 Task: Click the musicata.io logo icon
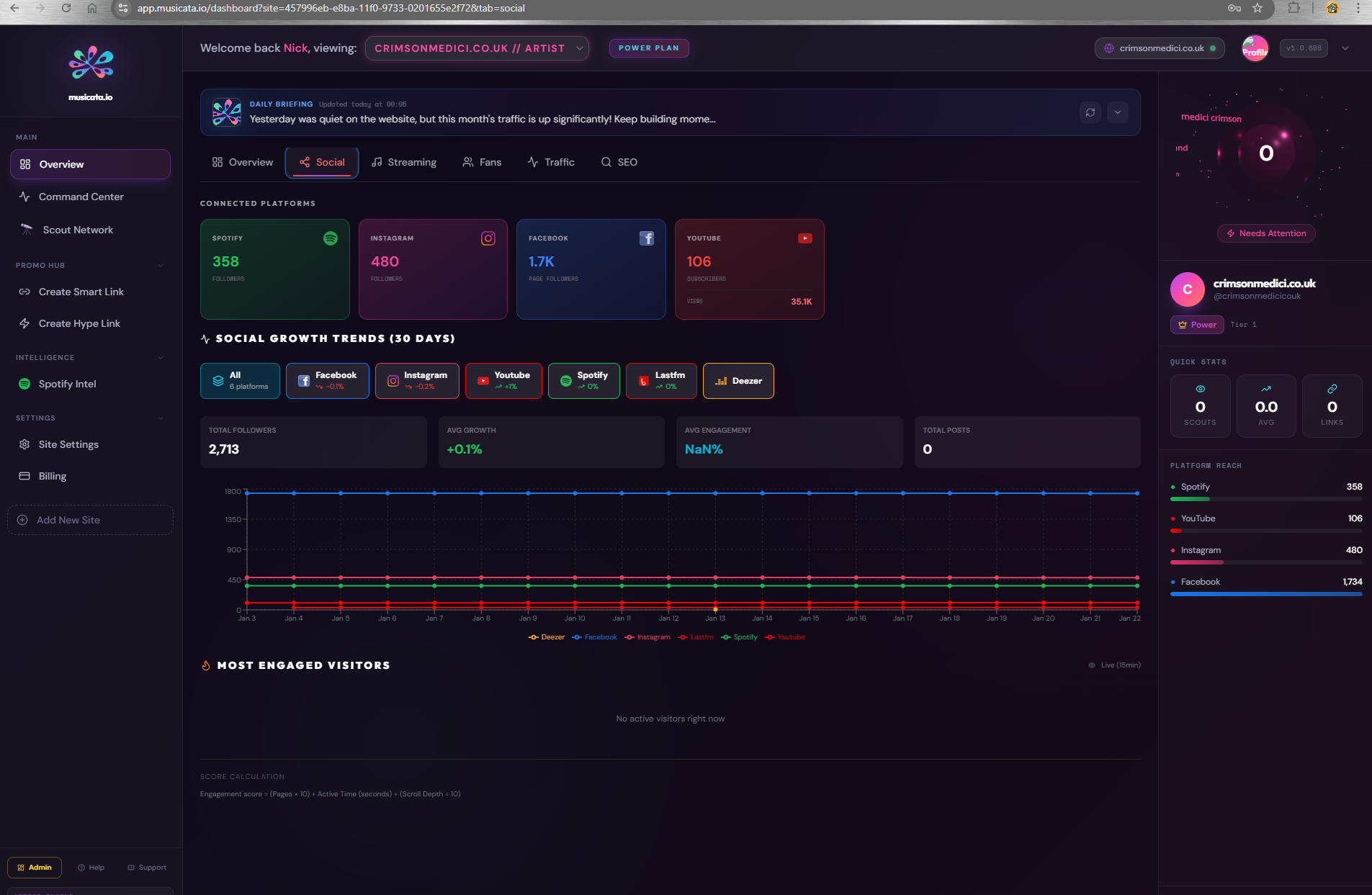91,63
